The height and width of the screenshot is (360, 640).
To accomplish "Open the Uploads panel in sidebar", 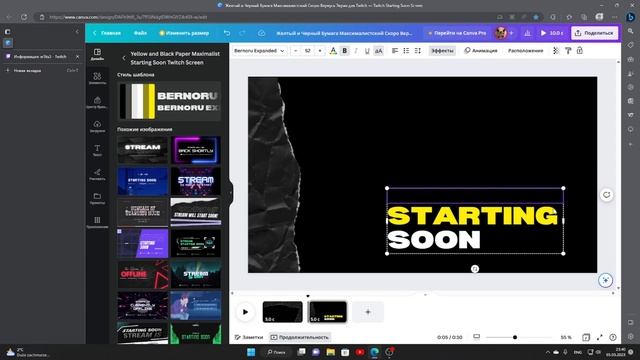I will (x=97, y=127).
